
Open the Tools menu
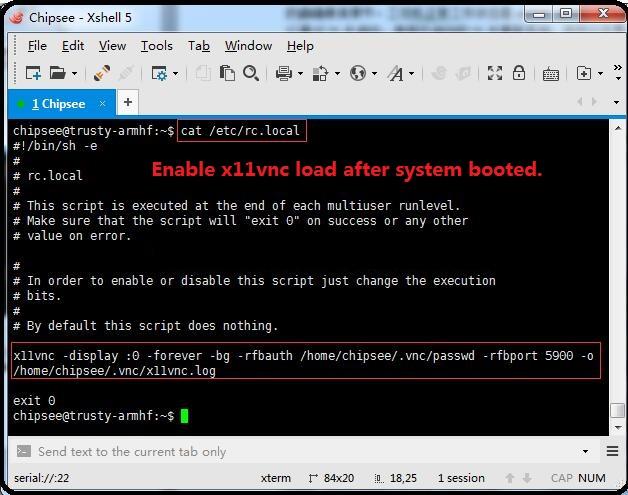click(x=157, y=46)
